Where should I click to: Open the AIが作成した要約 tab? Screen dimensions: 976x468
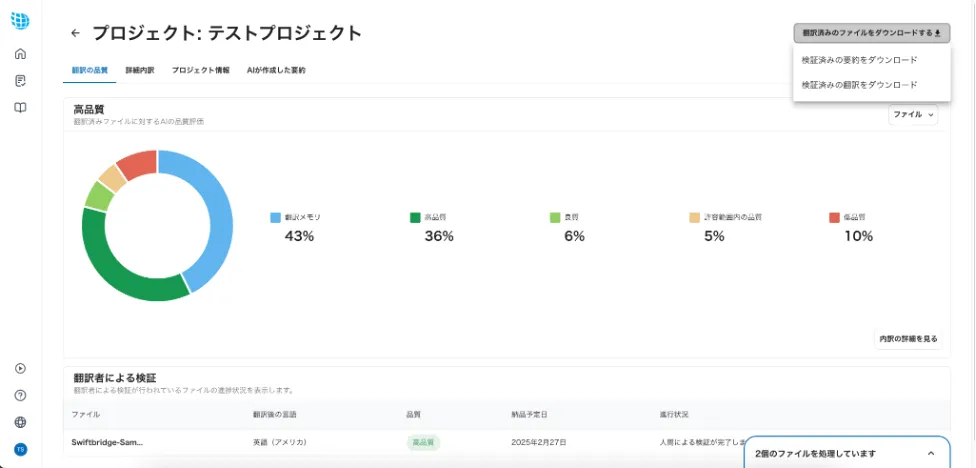click(276, 71)
